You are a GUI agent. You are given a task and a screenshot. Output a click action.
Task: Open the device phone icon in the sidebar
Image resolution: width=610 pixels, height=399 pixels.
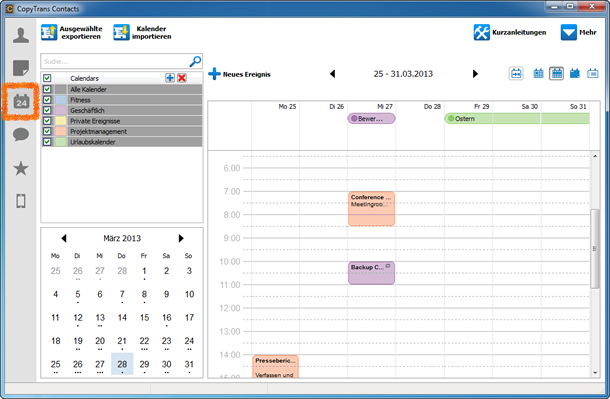21,201
